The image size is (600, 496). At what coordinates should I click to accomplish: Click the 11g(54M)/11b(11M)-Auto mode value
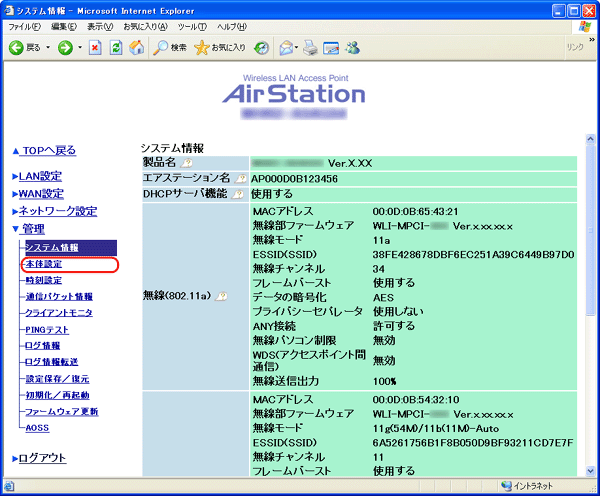(x=436, y=428)
